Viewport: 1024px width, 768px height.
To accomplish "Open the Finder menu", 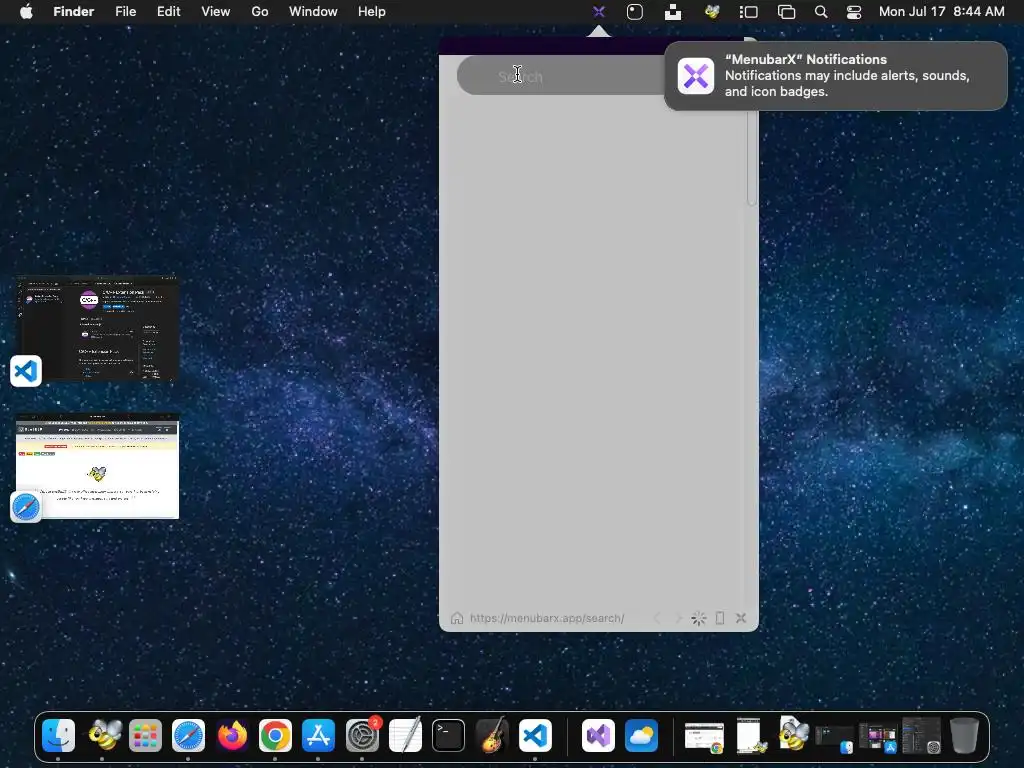I will click(74, 12).
